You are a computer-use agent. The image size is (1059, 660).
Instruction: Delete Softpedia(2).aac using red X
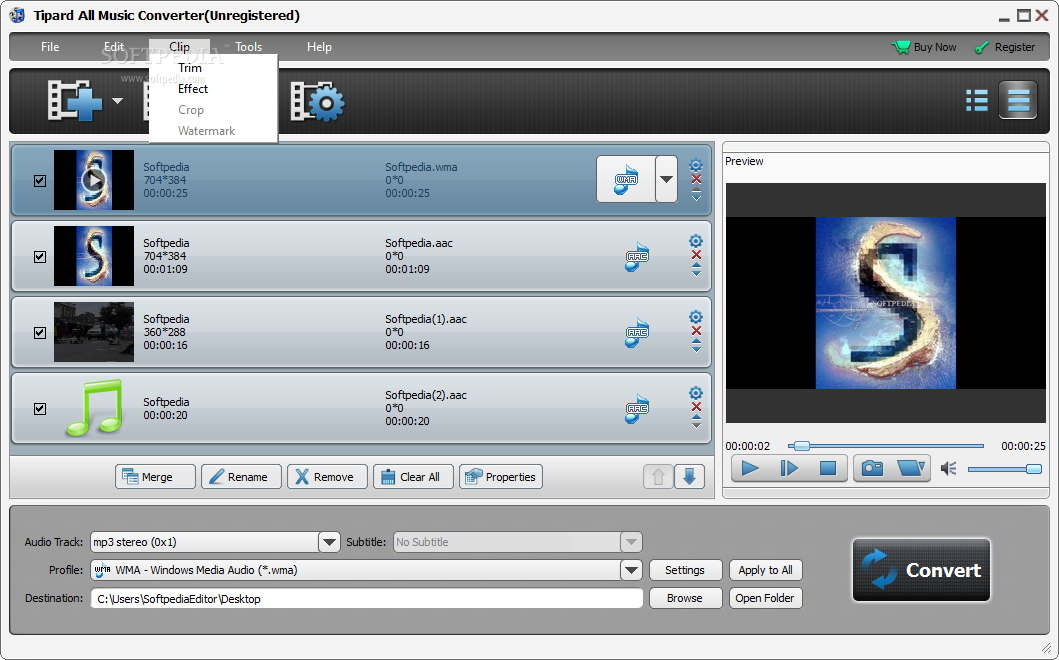(x=696, y=407)
